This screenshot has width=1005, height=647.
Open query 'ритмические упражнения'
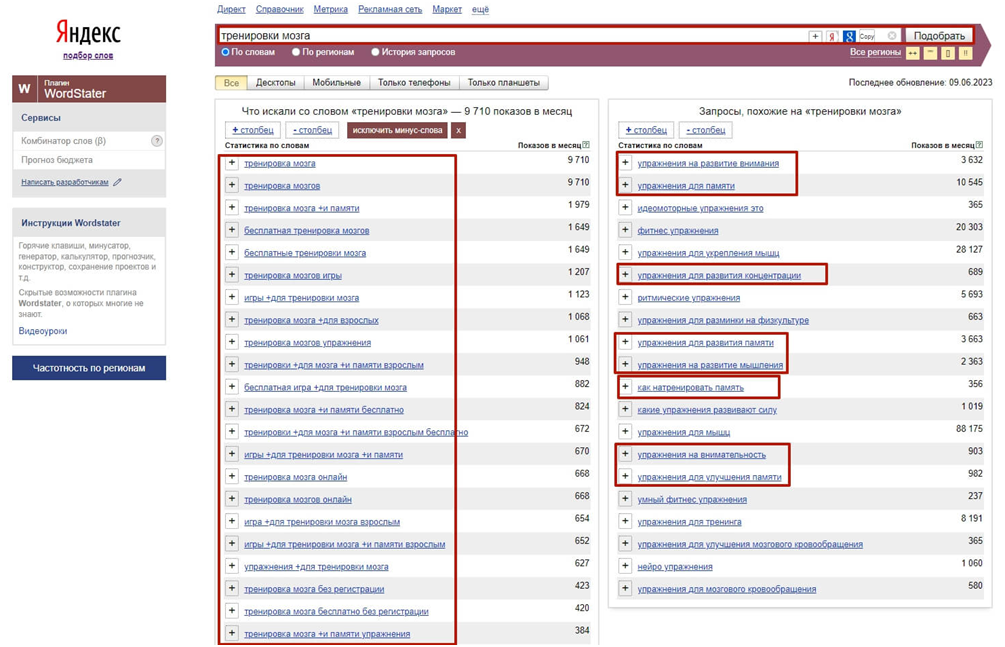pos(688,298)
